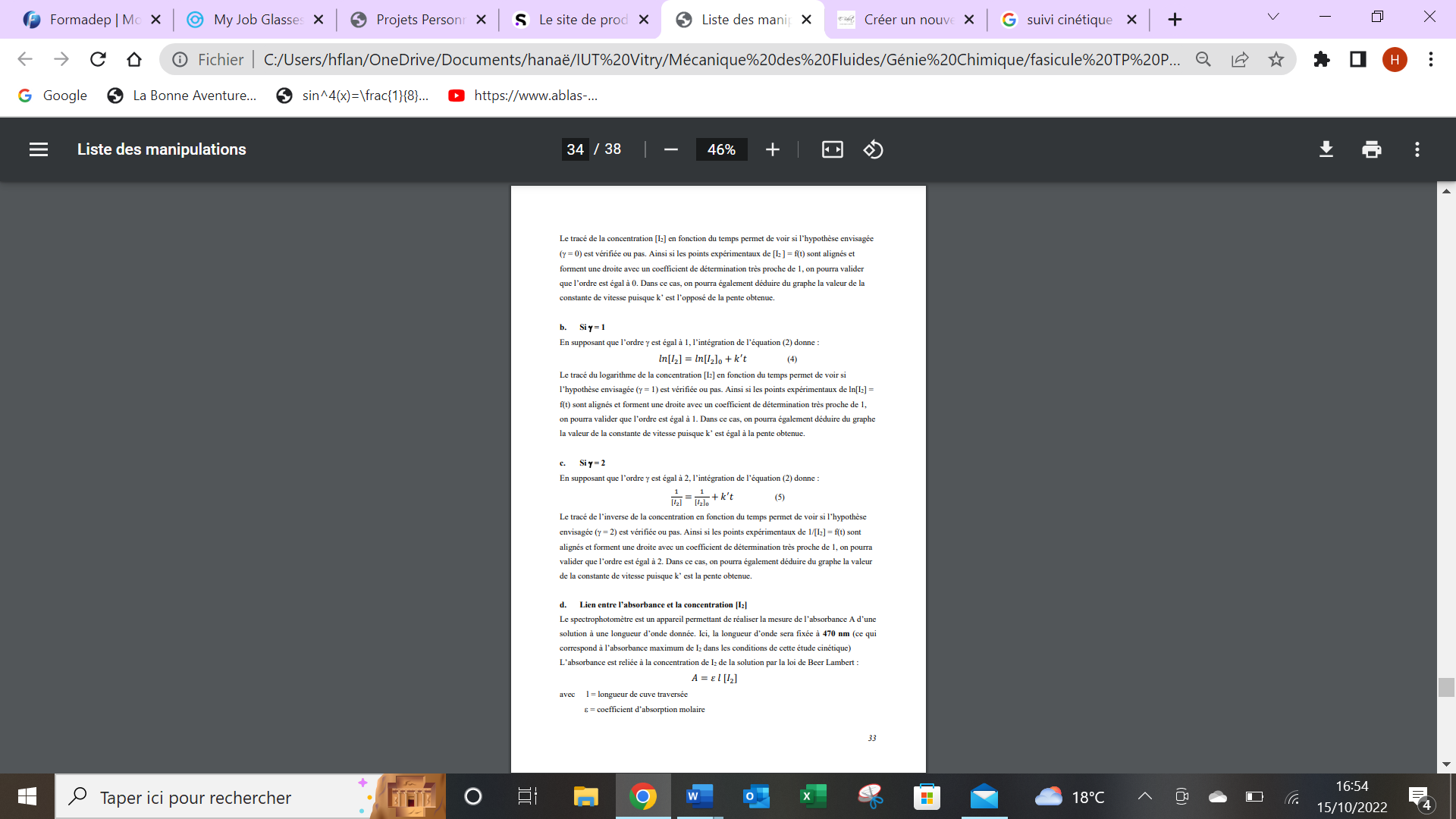Zoom out with the minus button
The width and height of the screenshot is (1456, 819).
(670, 149)
